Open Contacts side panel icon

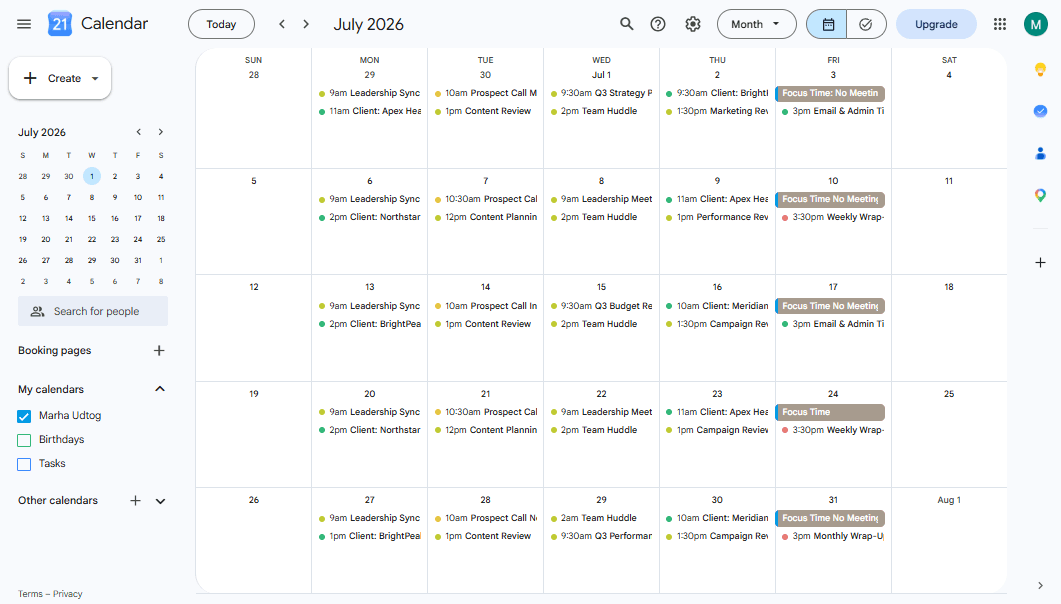click(x=1040, y=154)
